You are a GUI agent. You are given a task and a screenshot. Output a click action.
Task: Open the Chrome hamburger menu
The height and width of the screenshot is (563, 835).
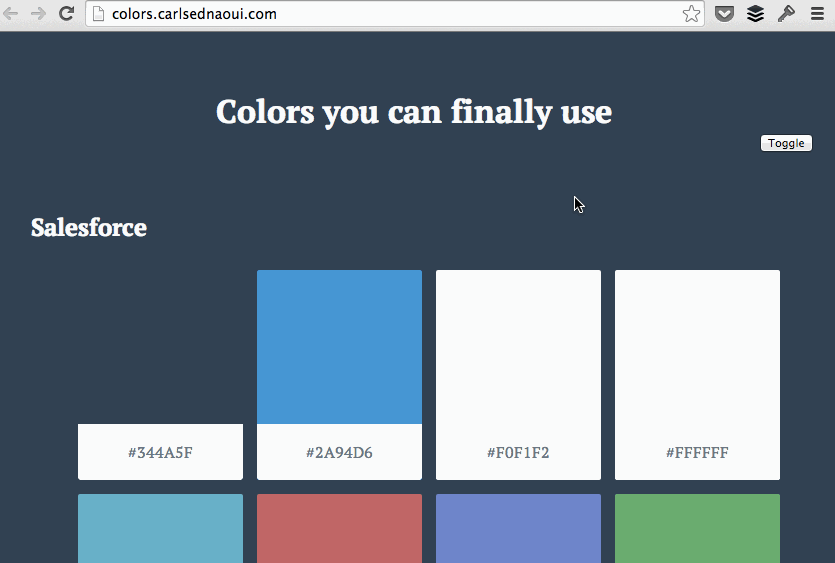point(817,13)
